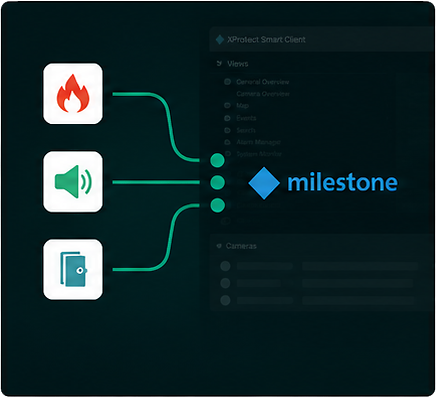Click the teal door access icon

(73, 269)
